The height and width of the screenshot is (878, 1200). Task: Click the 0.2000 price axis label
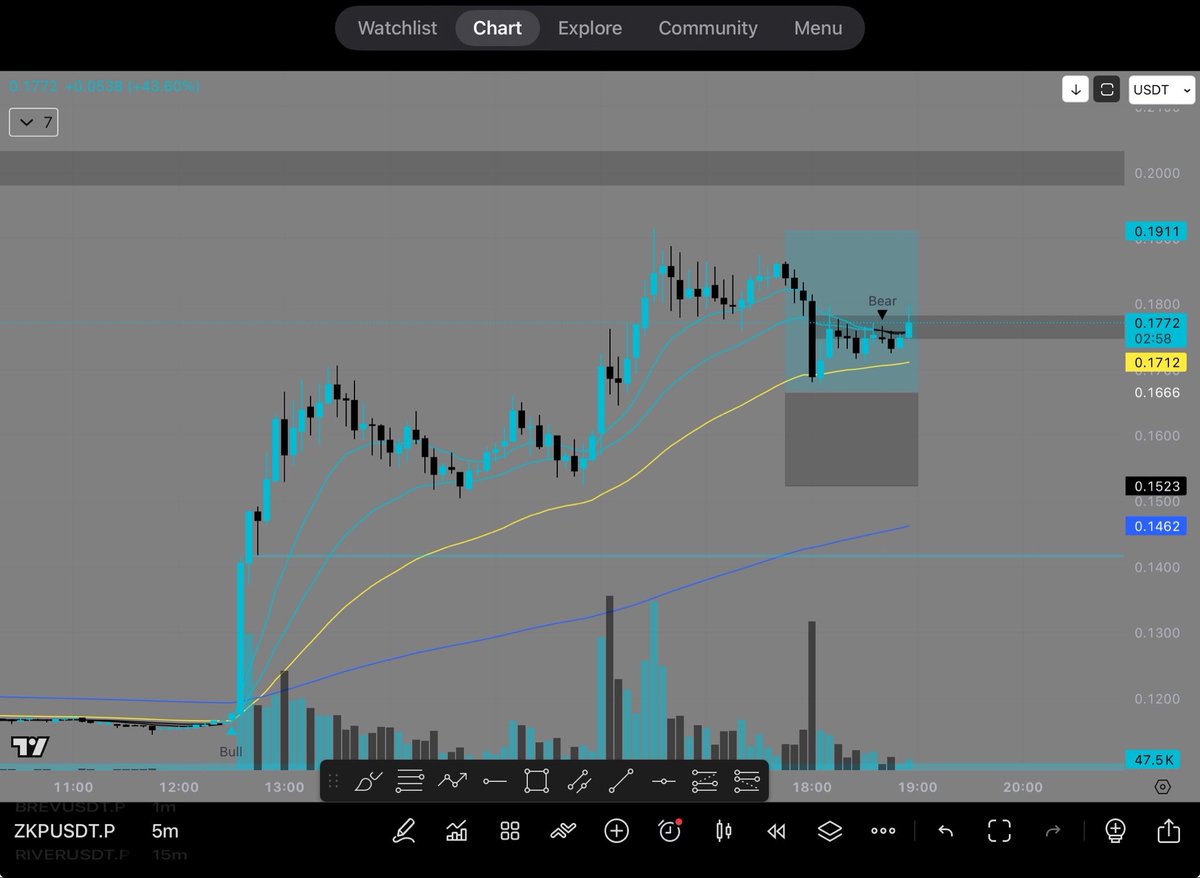point(1157,174)
